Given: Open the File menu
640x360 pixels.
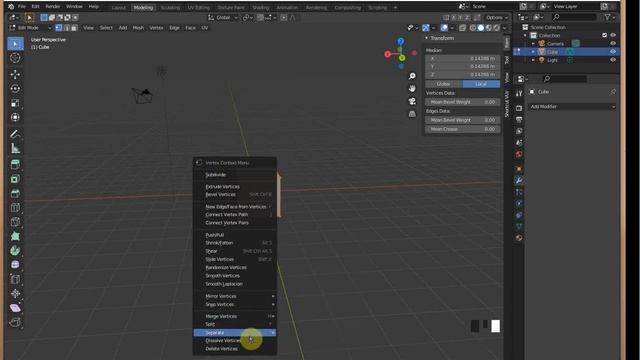Looking at the screenshot, I should click(x=22, y=7).
